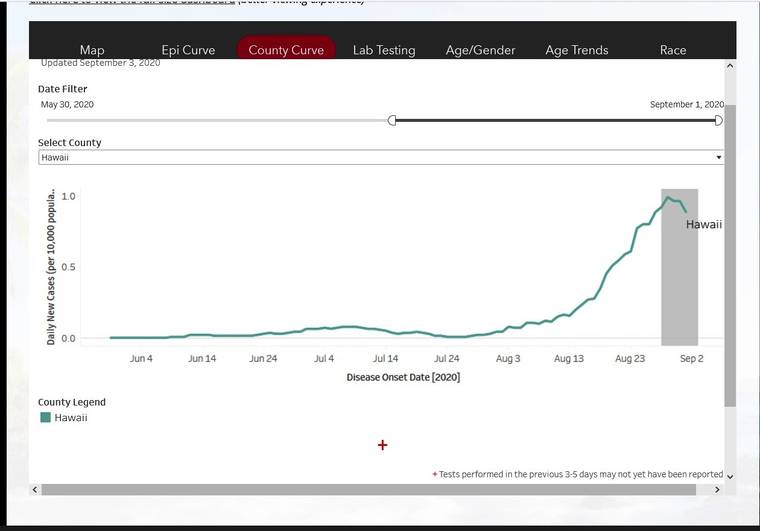Image resolution: width=760 pixels, height=531 pixels.
Task: Go to the Age/Gender tab
Action: (480, 50)
